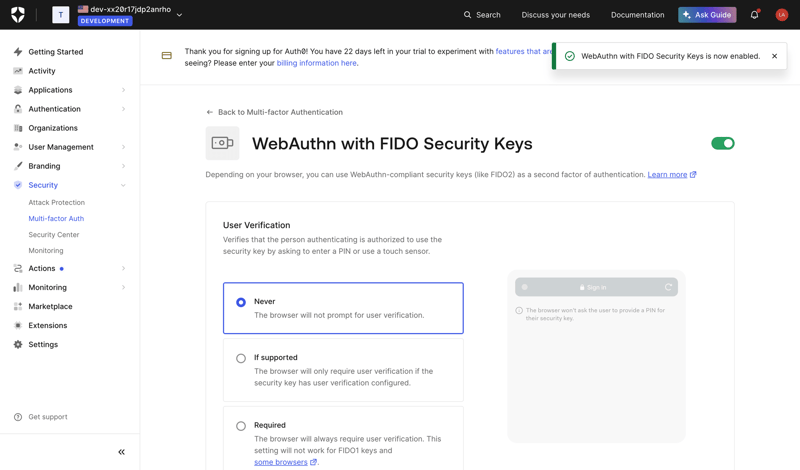
Task: Click the Applications stack icon
Action: (18, 90)
